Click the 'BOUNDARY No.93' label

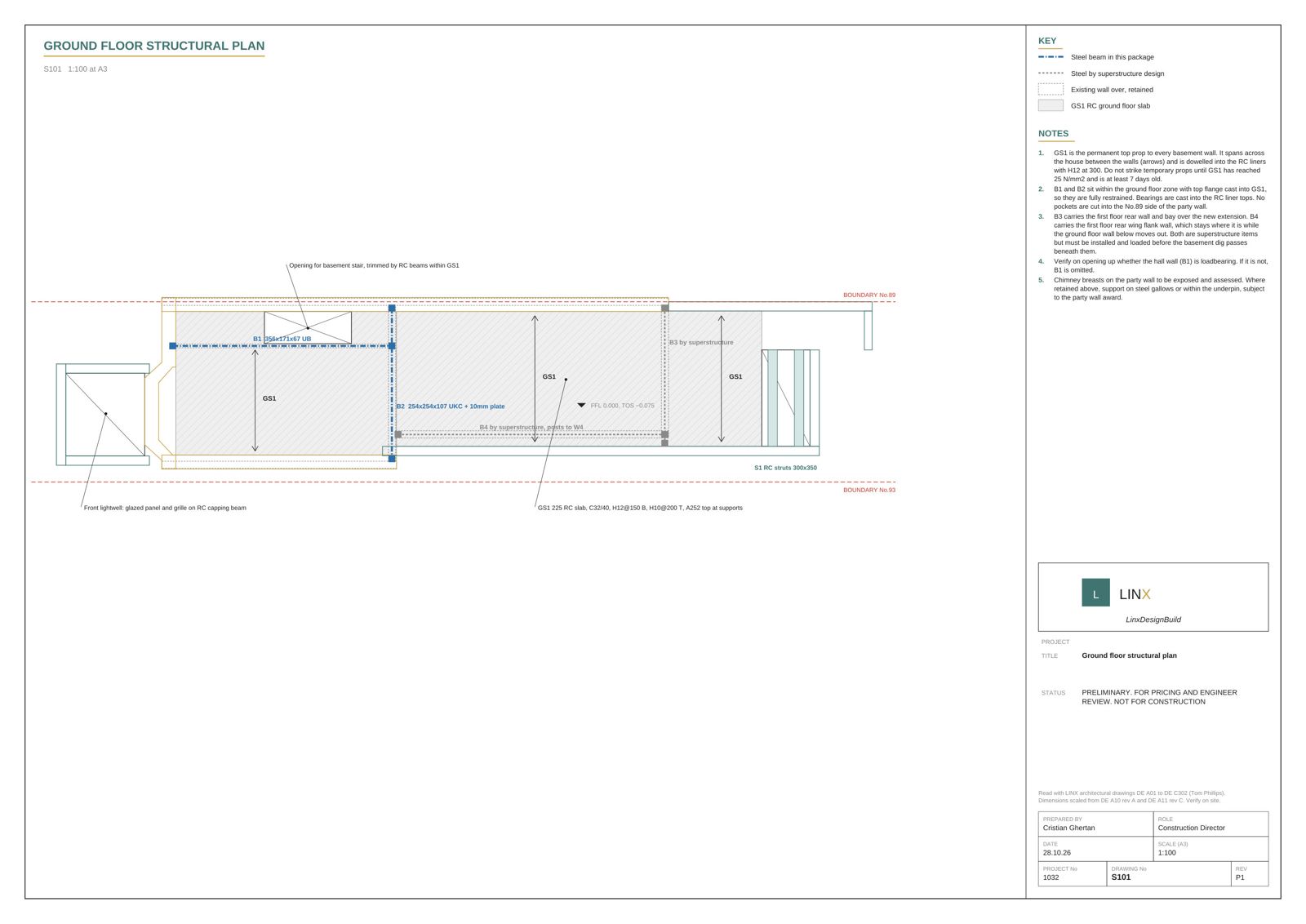tap(869, 490)
